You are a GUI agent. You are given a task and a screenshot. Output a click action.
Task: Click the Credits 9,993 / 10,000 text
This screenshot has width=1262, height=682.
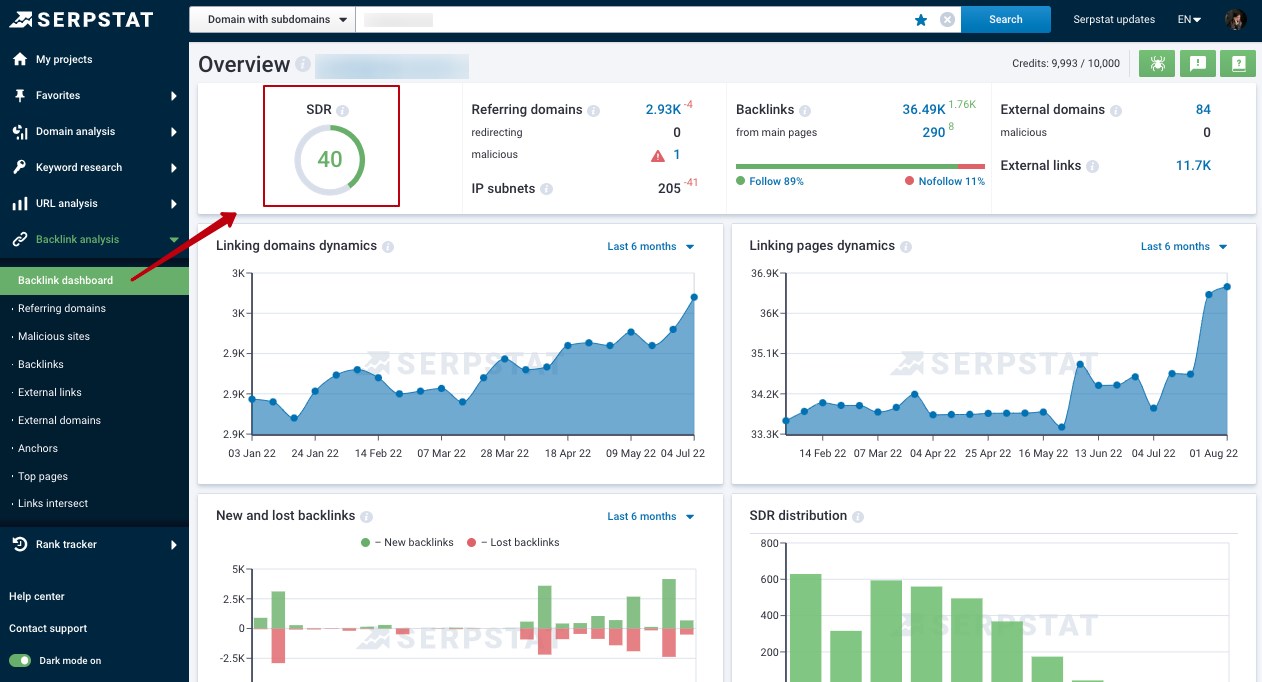1066,63
